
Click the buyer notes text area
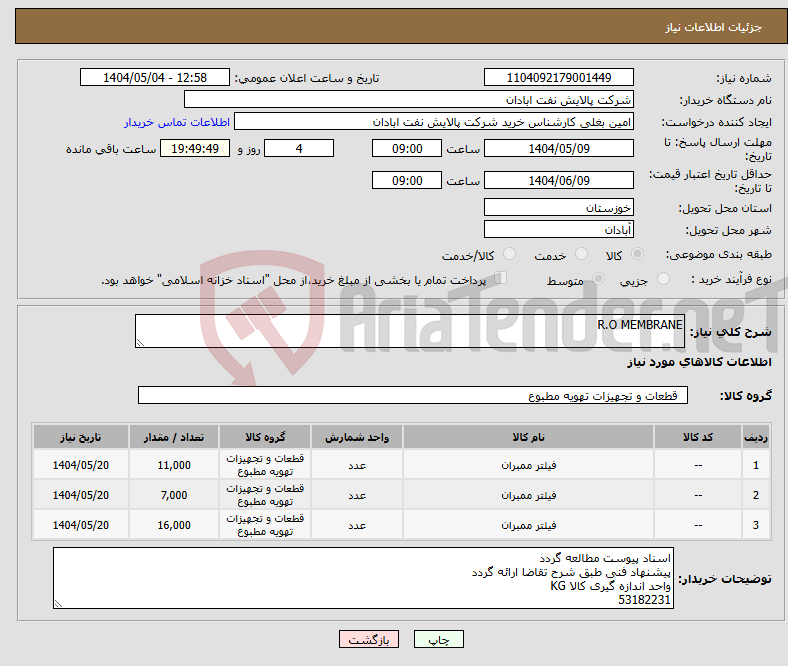point(363,578)
